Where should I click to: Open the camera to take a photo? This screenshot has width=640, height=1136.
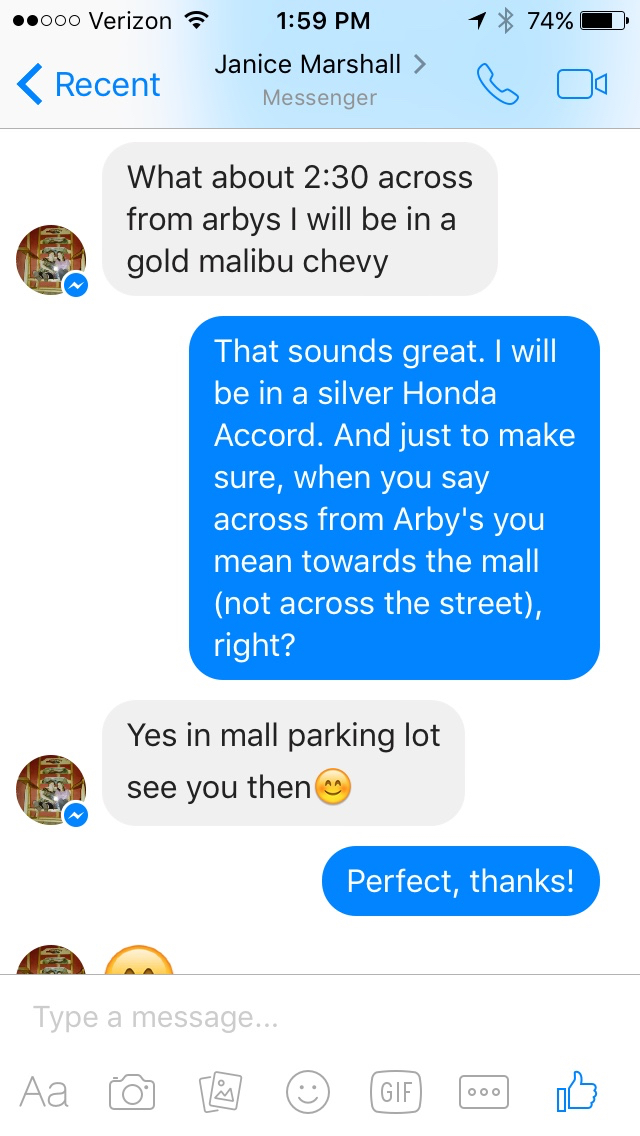click(x=132, y=1091)
